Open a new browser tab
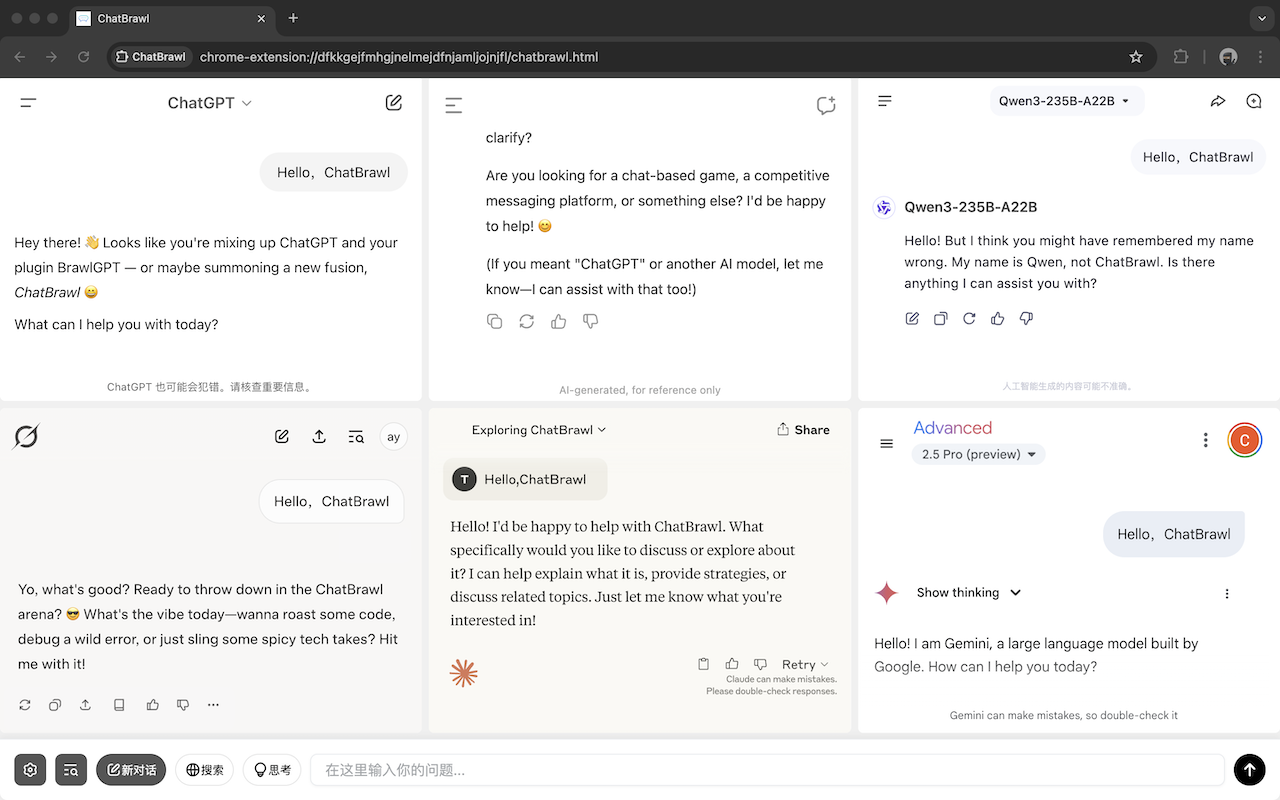This screenshot has height=800, width=1280. [x=293, y=18]
